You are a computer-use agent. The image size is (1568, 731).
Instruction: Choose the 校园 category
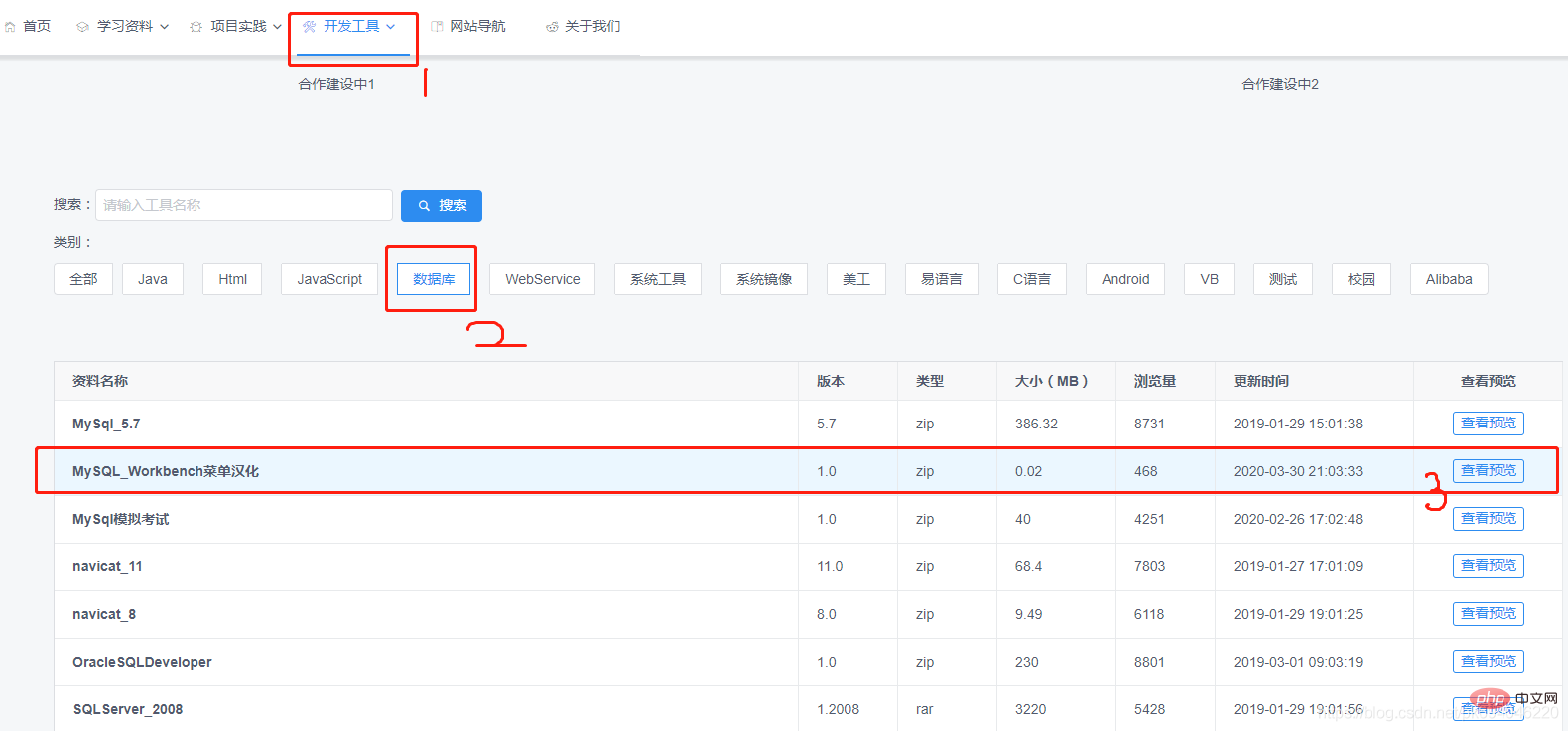pos(1362,279)
